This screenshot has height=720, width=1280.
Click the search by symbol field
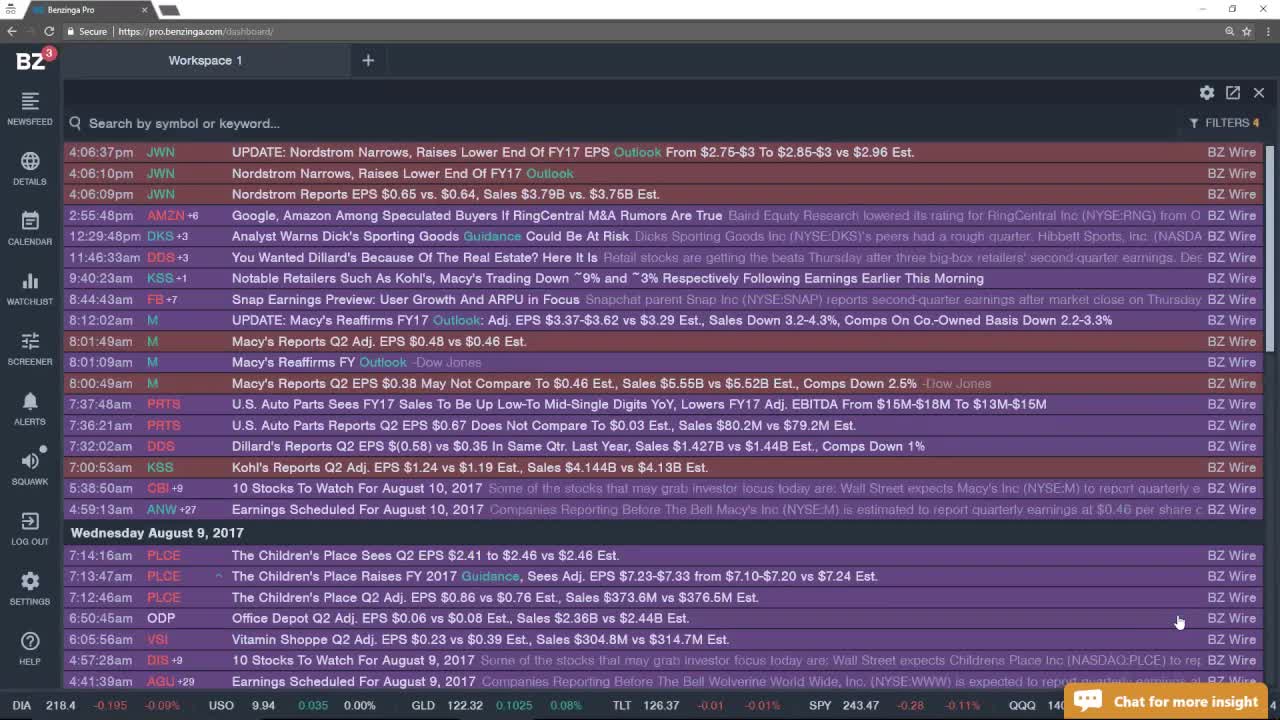(x=184, y=123)
